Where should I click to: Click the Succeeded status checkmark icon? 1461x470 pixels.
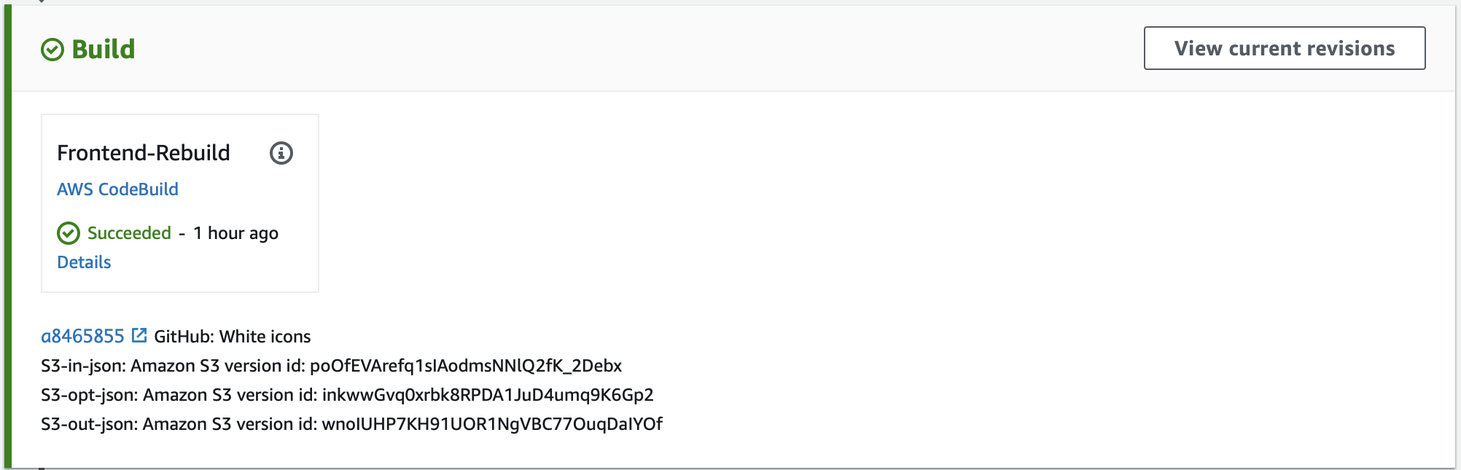68,233
